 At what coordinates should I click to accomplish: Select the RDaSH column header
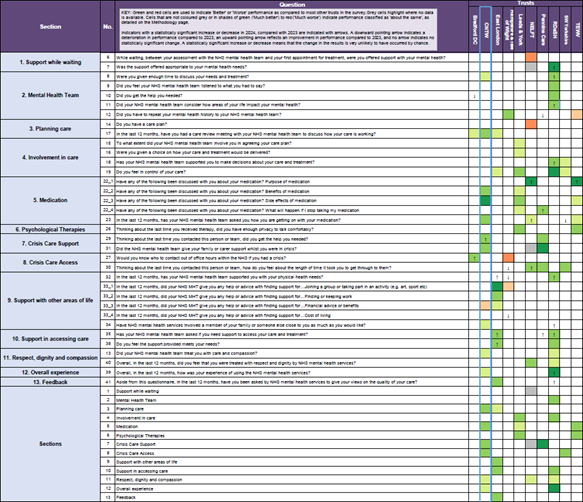click(x=554, y=30)
